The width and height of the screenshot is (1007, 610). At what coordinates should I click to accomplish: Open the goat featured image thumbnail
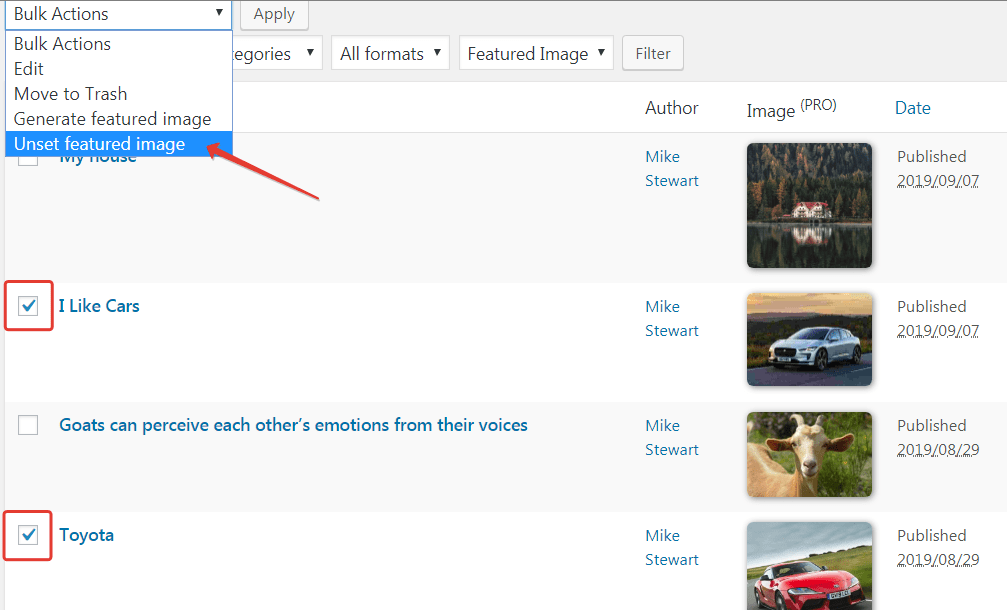(809, 454)
